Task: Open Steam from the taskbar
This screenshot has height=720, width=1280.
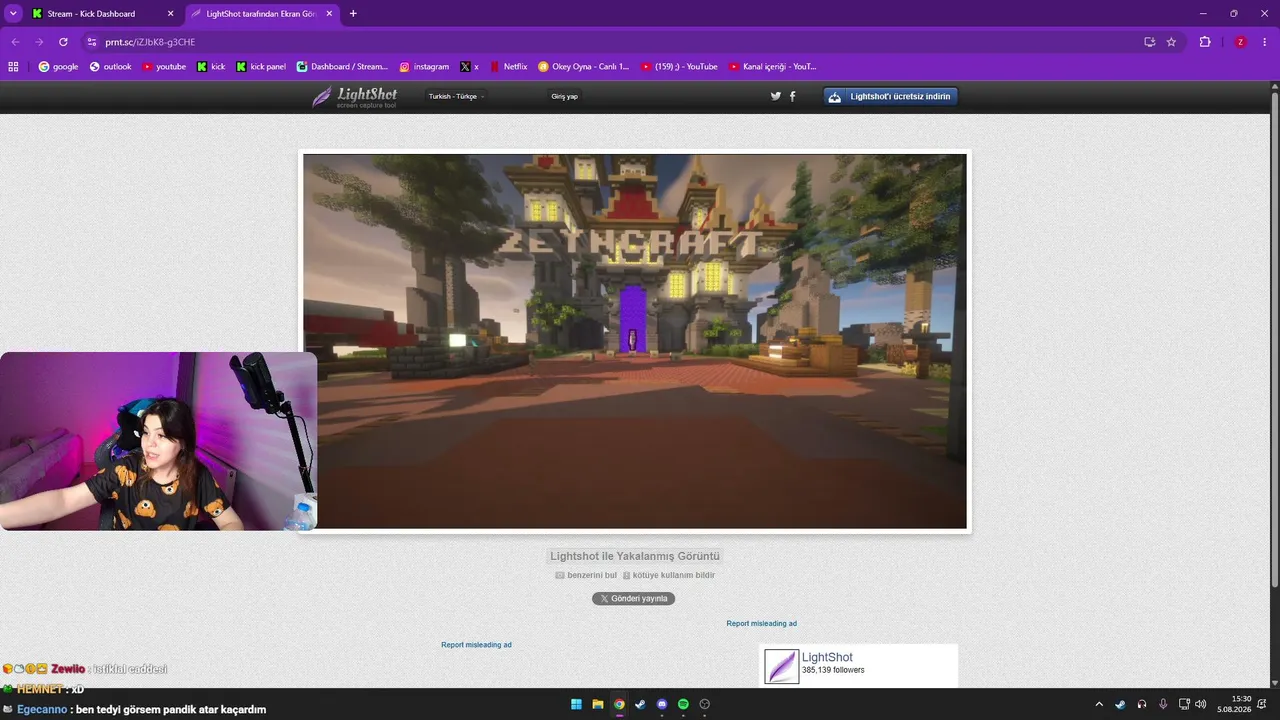Action: pos(640,704)
